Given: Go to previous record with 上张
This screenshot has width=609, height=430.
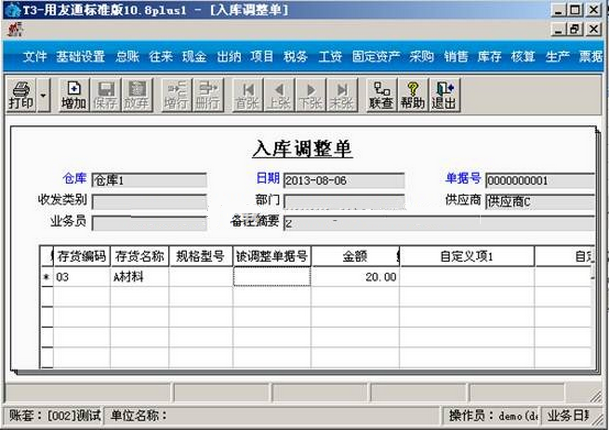Looking at the screenshot, I should click(x=279, y=94).
